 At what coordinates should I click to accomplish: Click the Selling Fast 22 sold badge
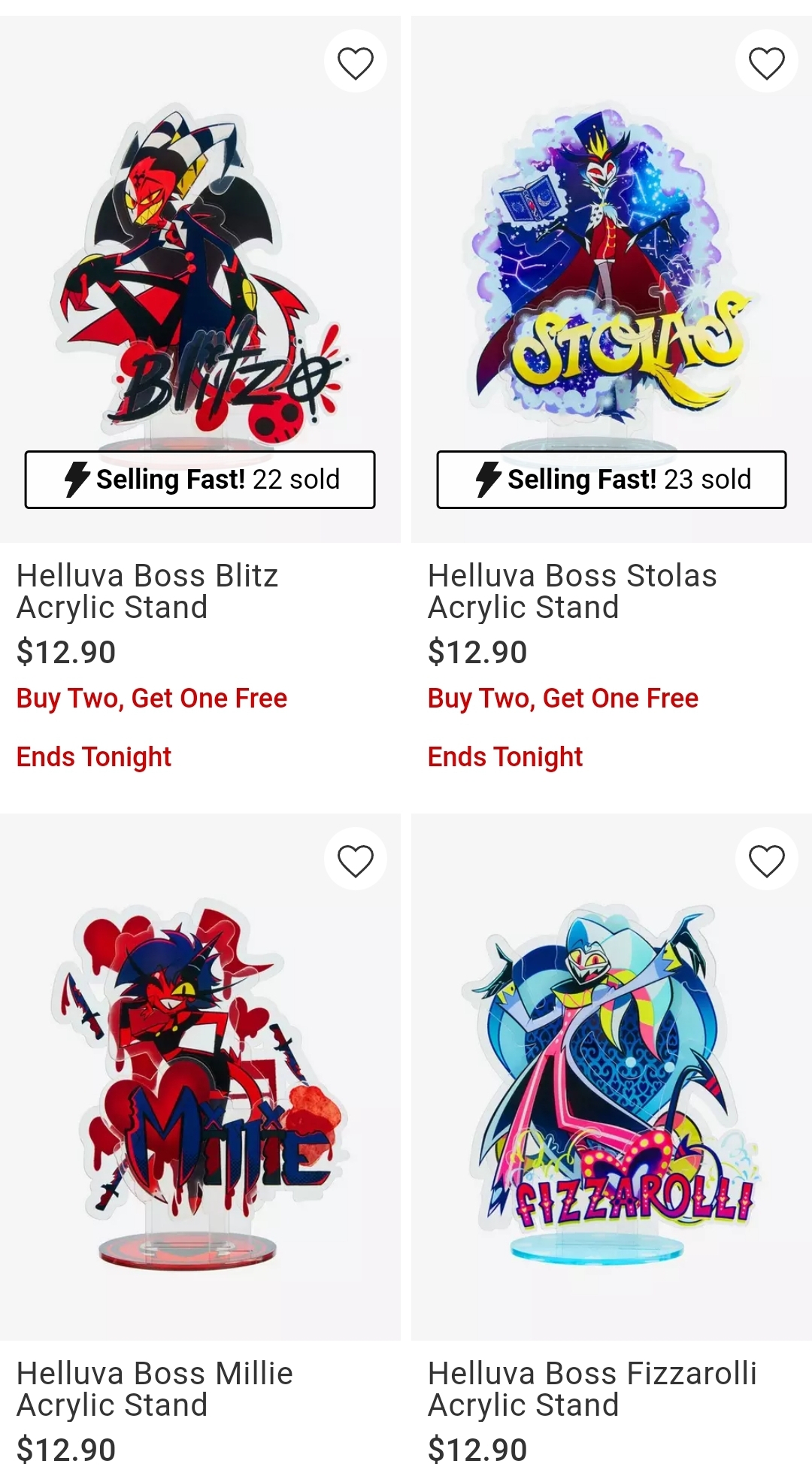[x=200, y=480]
